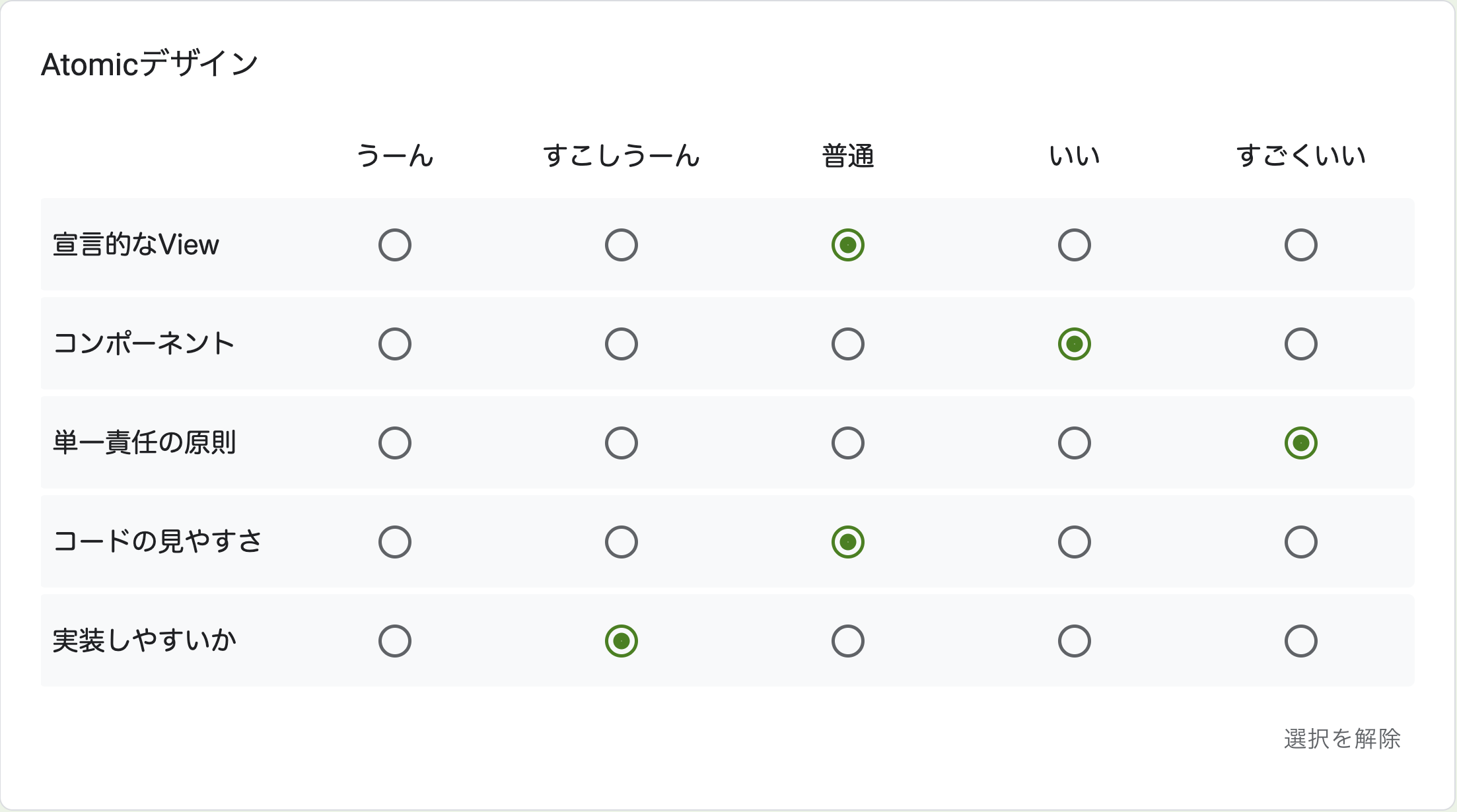Select うーん for 宣言的なView

tap(394, 244)
